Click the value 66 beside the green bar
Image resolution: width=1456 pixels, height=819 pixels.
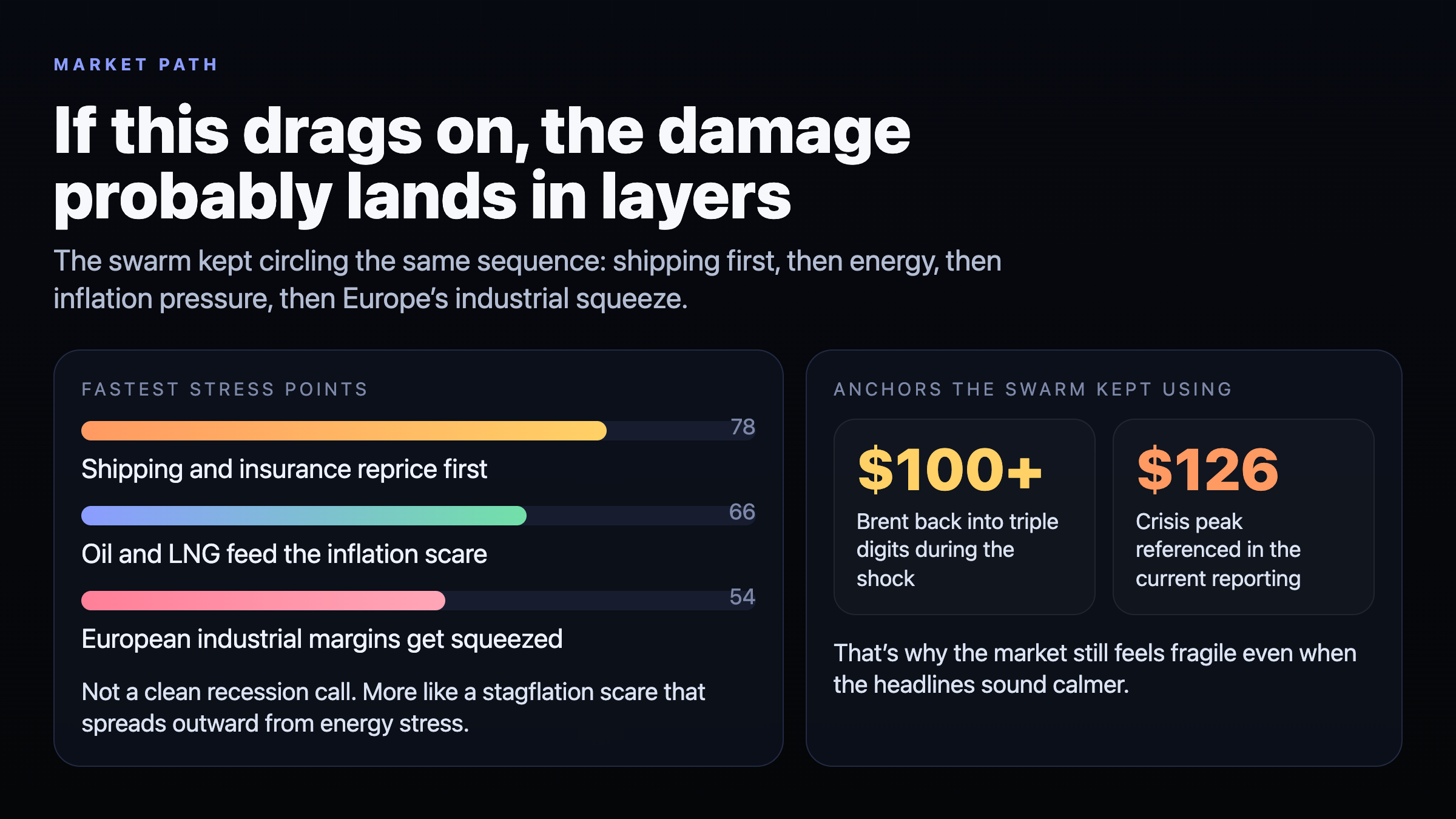click(x=742, y=512)
